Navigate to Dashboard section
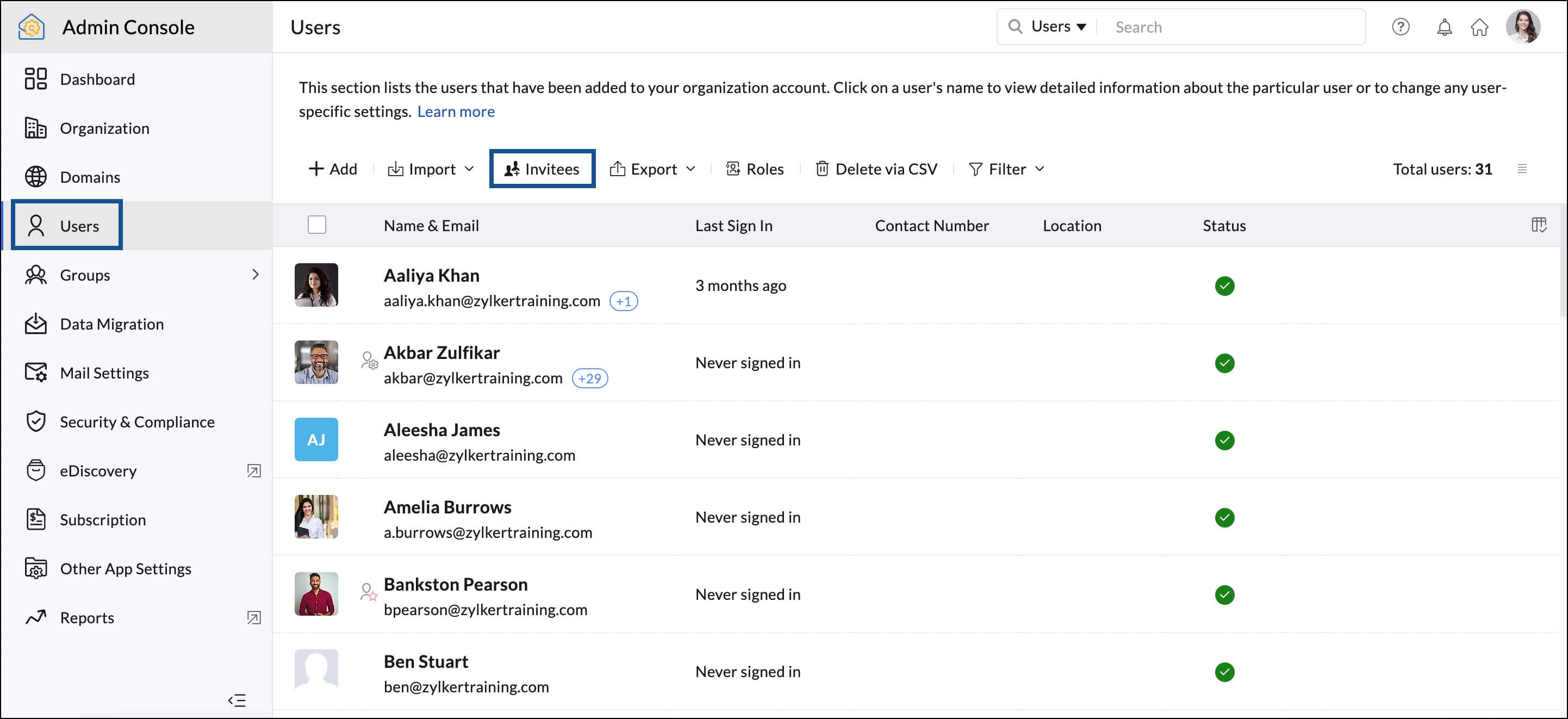The height and width of the screenshot is (719, 1568). (x=96, y=78)
